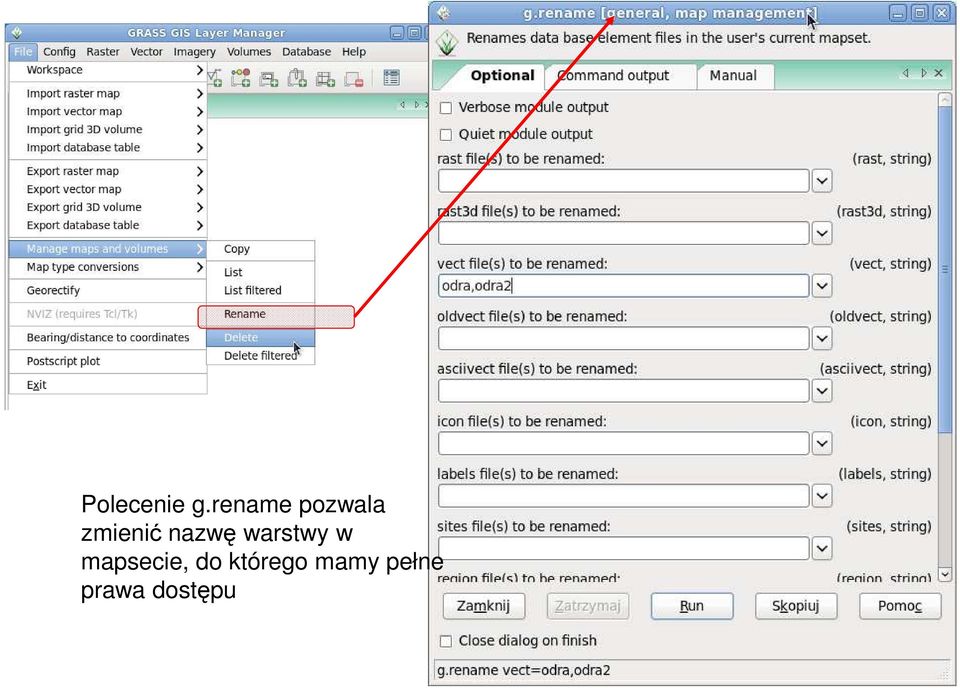Open the Database menu
960x688 pixels.
pyautogui.click(x=306, y=52)
